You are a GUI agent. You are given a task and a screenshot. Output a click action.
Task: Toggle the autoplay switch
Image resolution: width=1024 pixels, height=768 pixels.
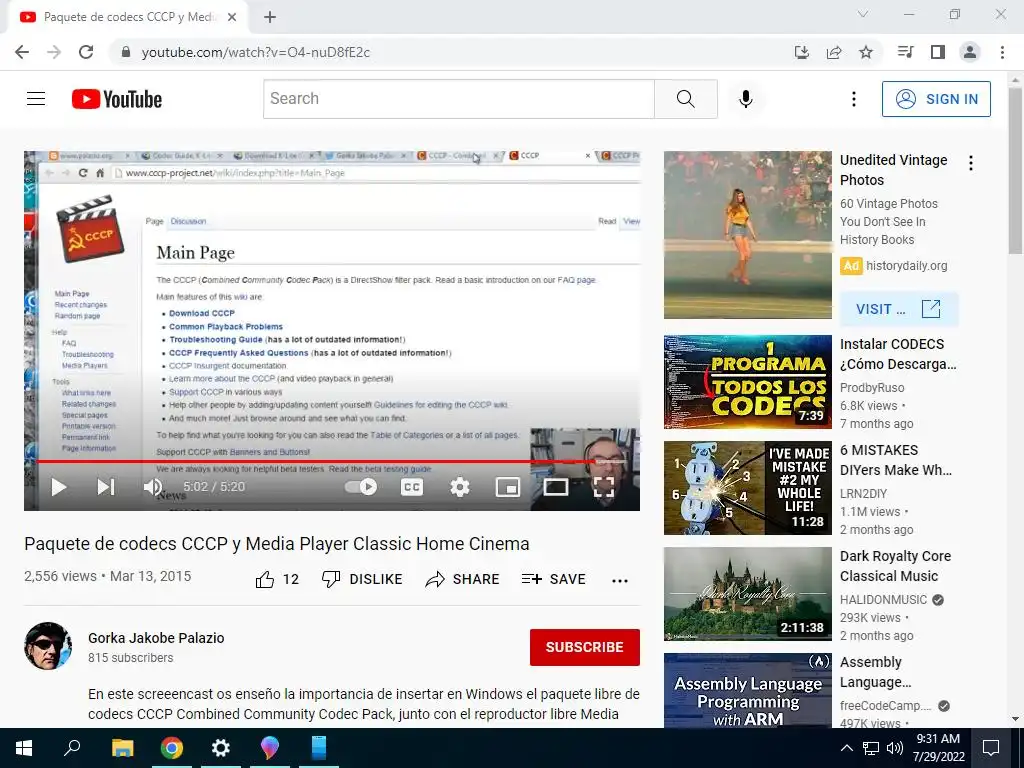click(360, 487)
